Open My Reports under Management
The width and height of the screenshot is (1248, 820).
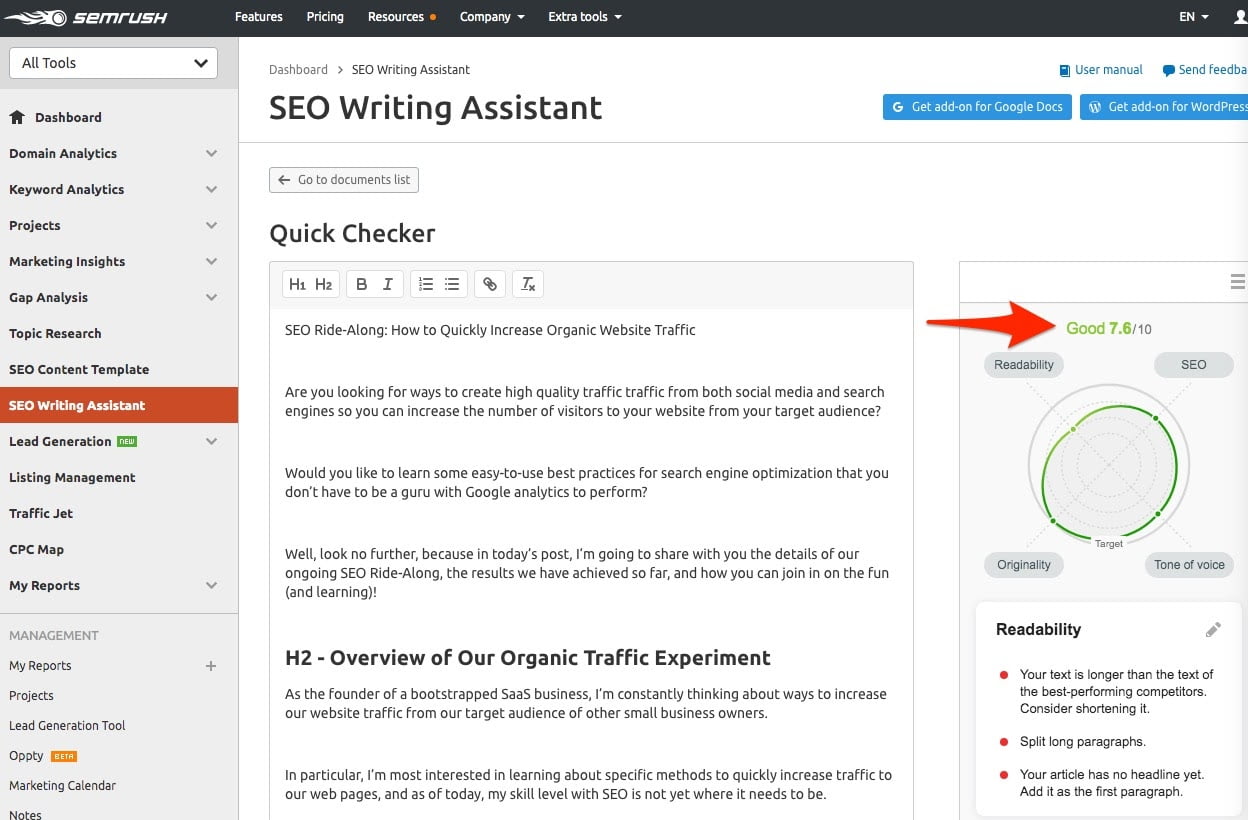click(x=40, y=666)
